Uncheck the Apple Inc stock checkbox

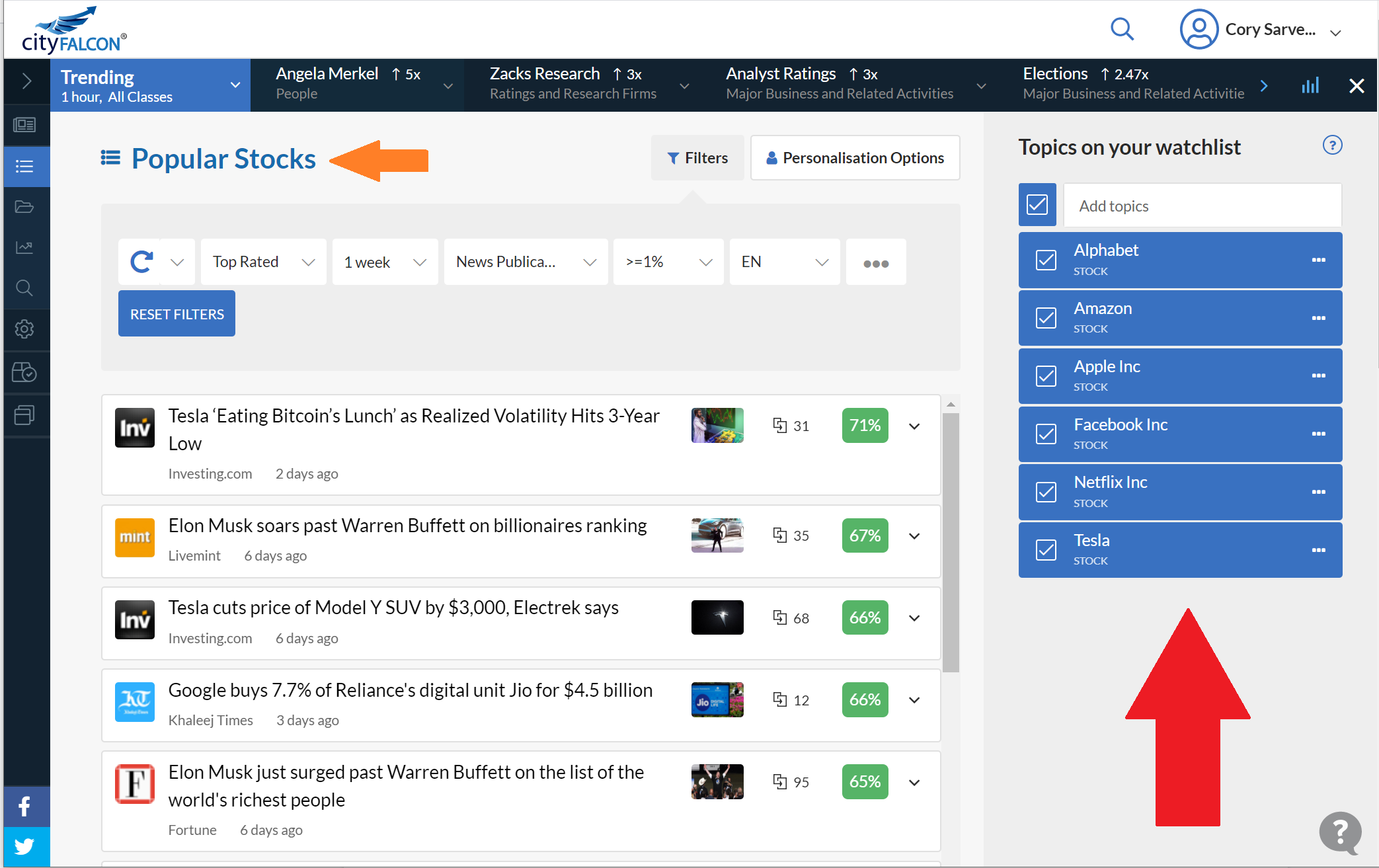[x=1046, y=375]
